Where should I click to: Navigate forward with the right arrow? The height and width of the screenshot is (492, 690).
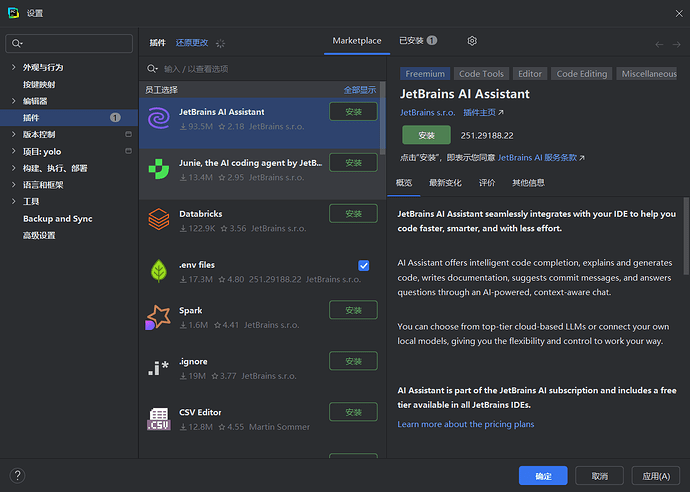676,44
